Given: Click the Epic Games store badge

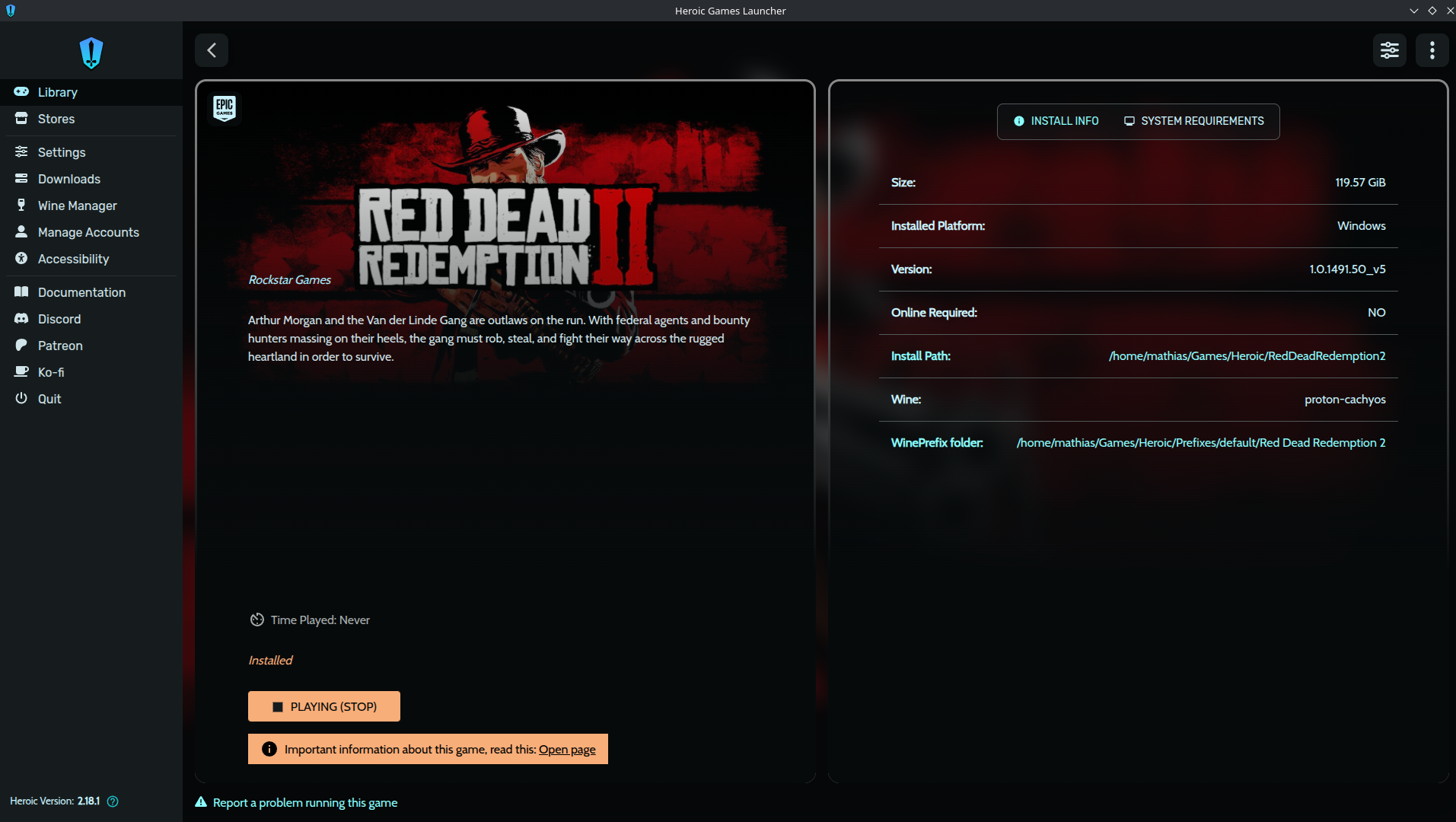Looking at the screenshot, I should coord(225,108).
